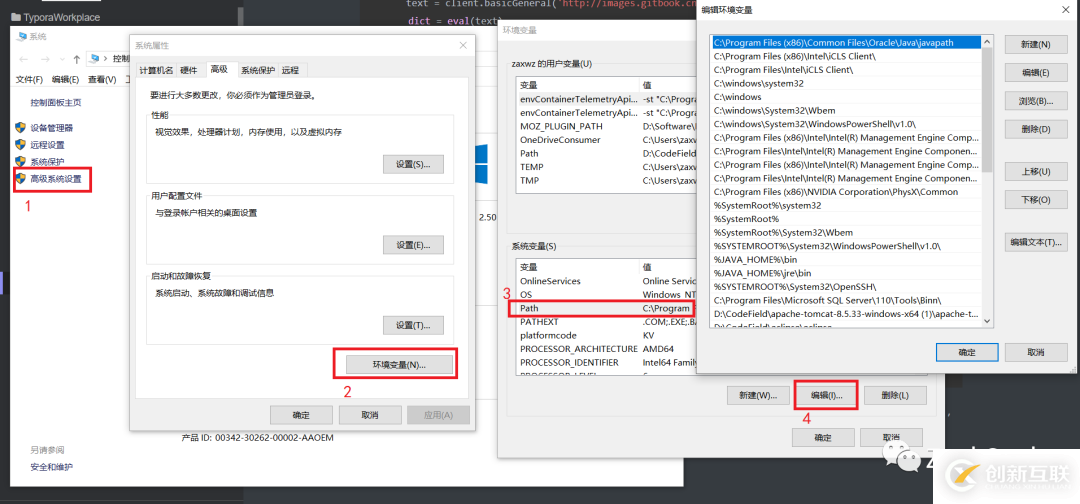Select the NVIDIA Corporation\PhysX\Common entry
Screen dimensions: 1080x504
tap(846, 192)
